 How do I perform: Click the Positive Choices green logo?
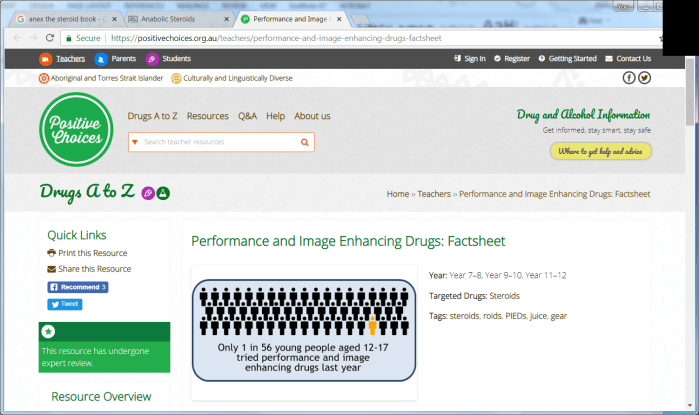click(77, 132)
